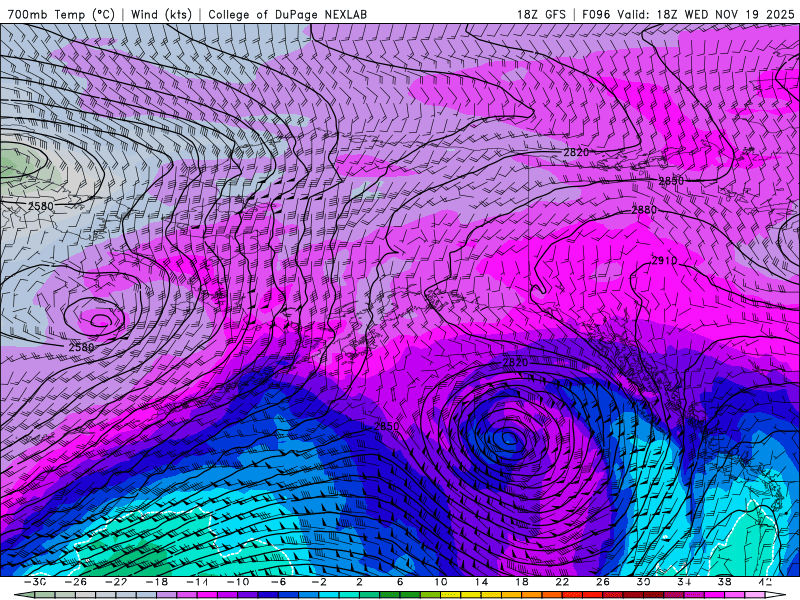Click the positive 6 color bar value
This screenshot has width=800, height=600.
tap(400, 582)
